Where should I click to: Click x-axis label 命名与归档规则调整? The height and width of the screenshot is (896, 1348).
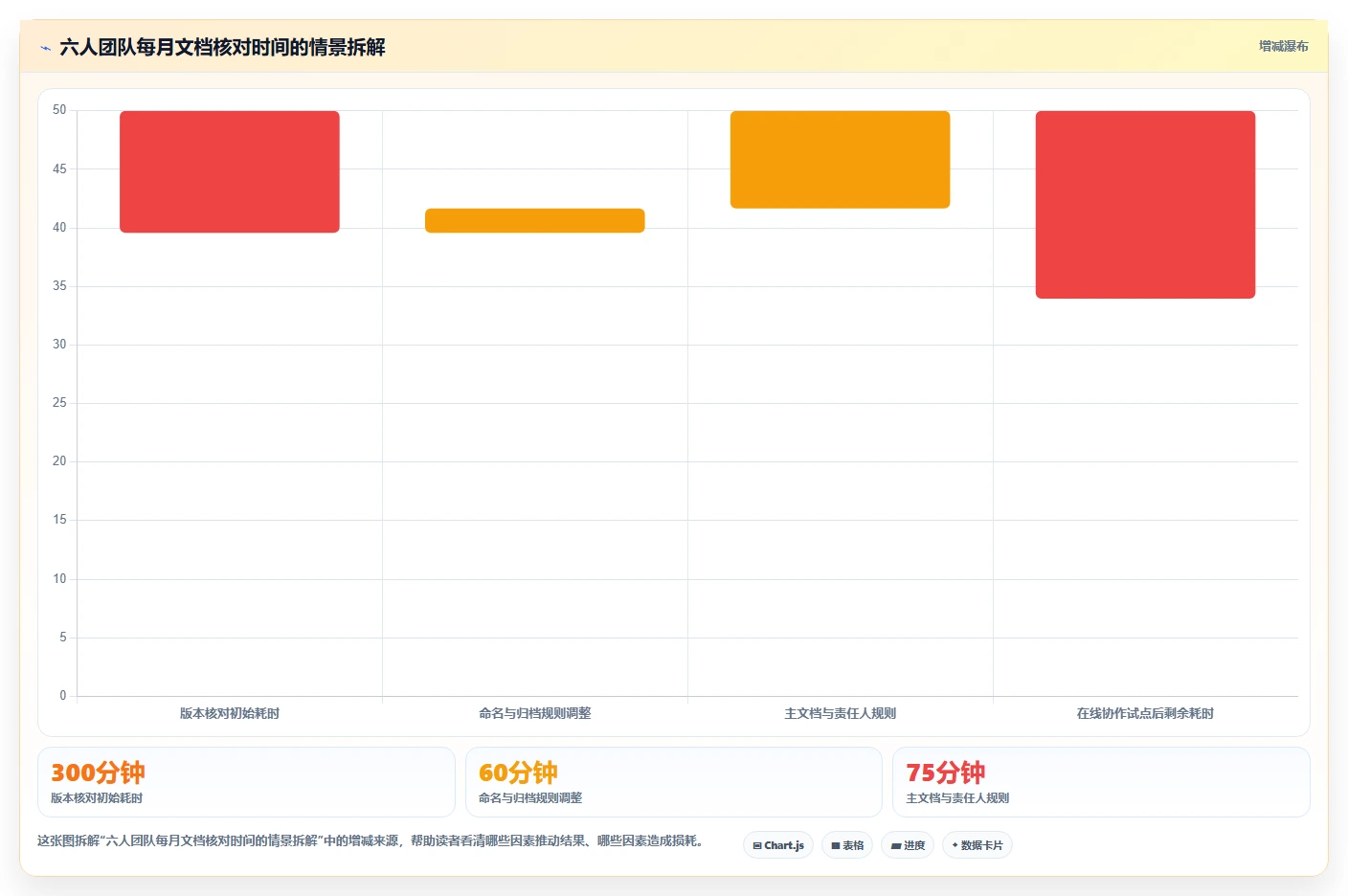(535, 713)
